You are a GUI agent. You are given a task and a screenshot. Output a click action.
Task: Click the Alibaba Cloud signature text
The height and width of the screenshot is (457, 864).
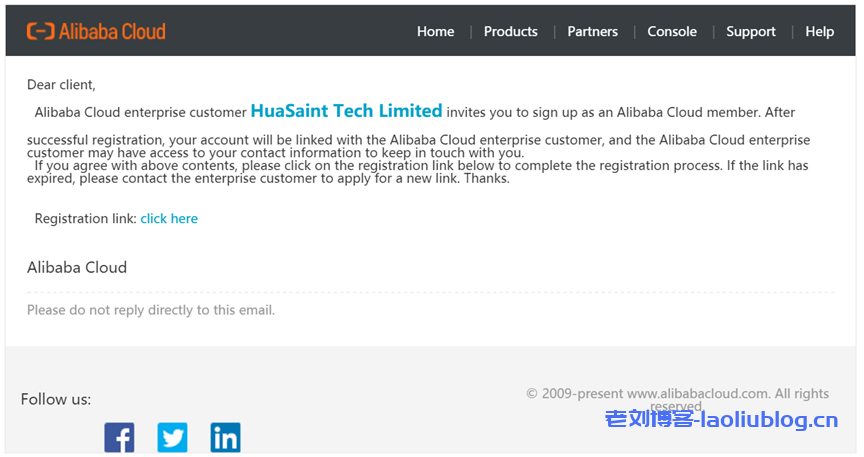(77, 267)
